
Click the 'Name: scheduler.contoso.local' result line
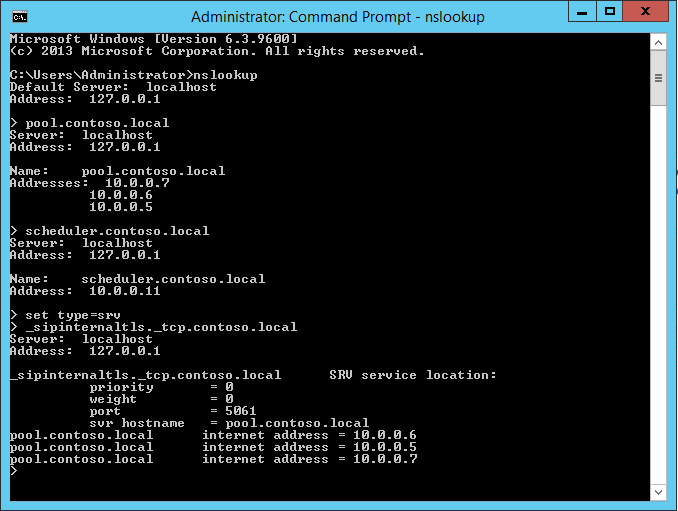138,279
